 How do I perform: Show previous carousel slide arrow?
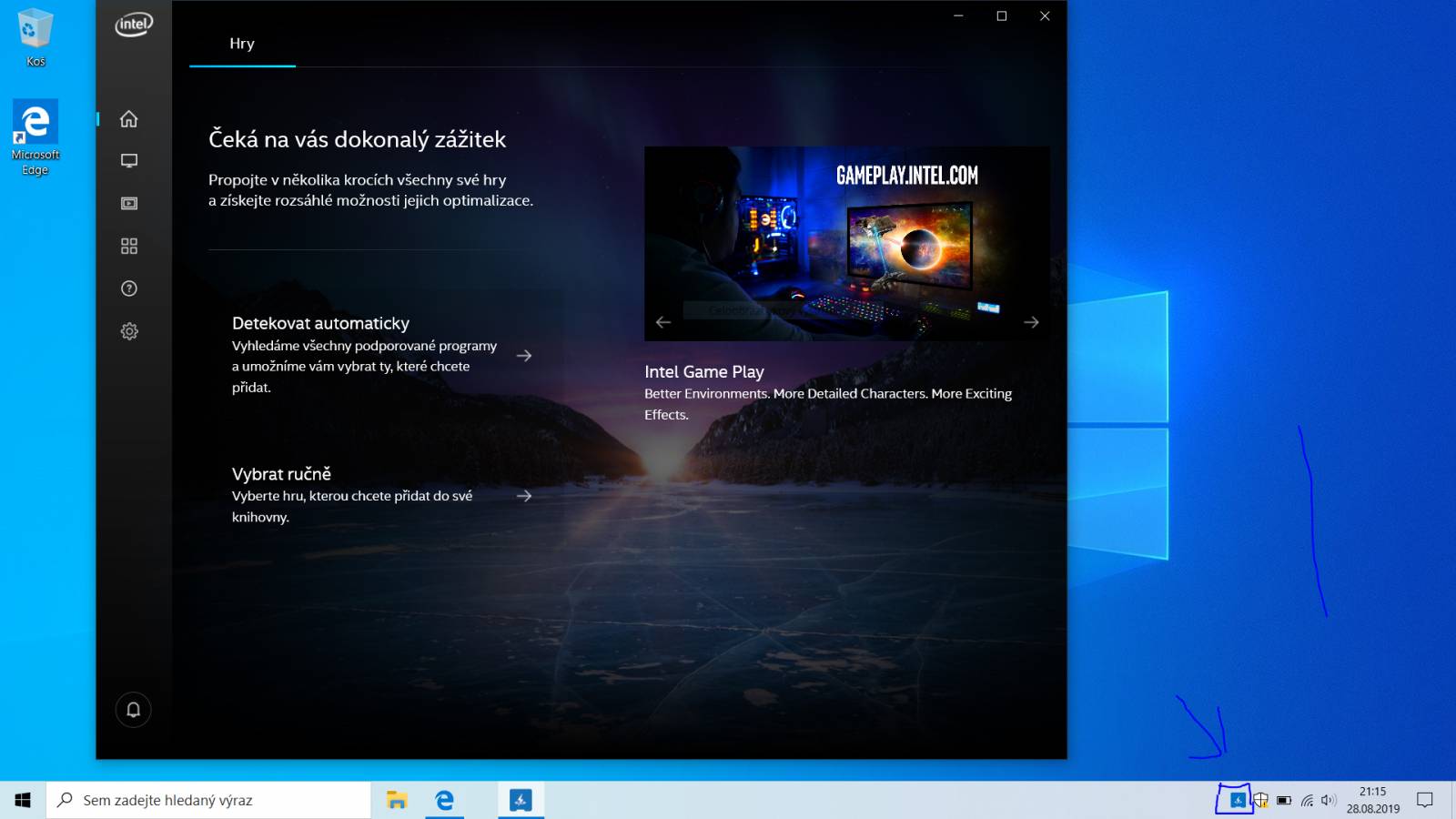pyautogui.click(x=663, y=322)
